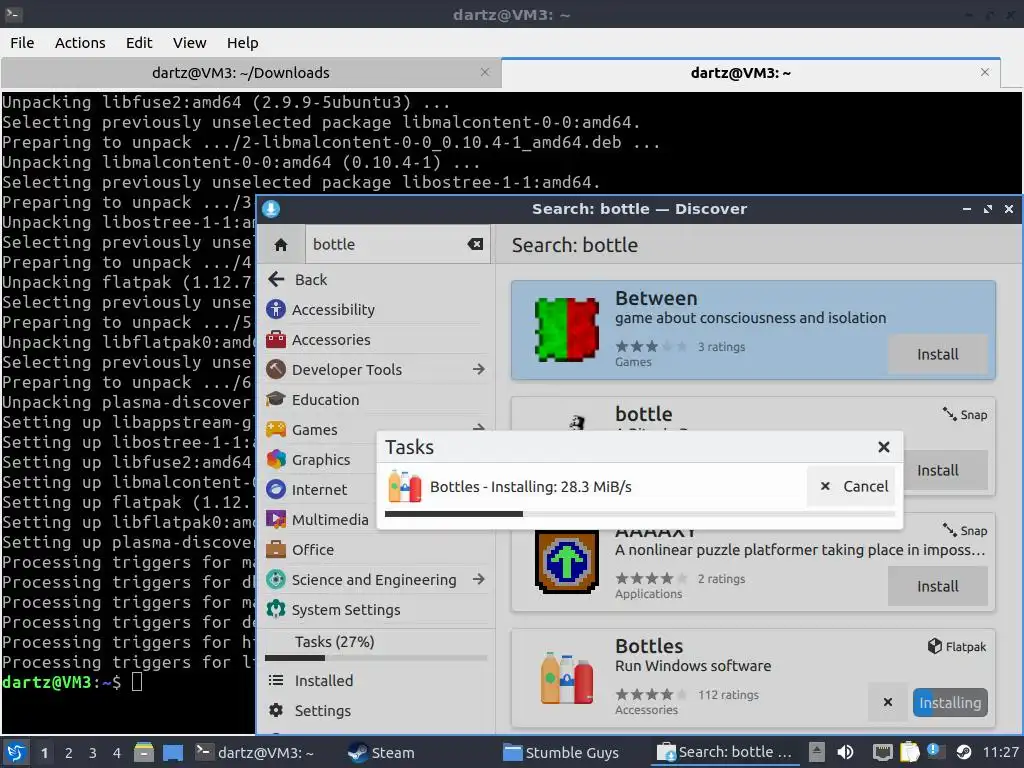Clear the bottle search text
Image resolution: width=1024 pixels, height=768 pixels.
tap(475, 244)
